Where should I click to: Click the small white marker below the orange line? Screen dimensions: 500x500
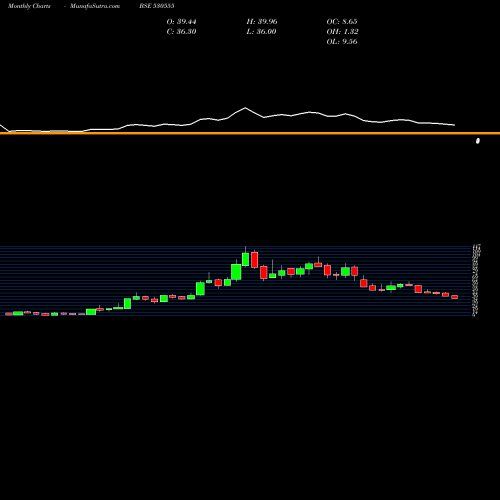[478, 141]
